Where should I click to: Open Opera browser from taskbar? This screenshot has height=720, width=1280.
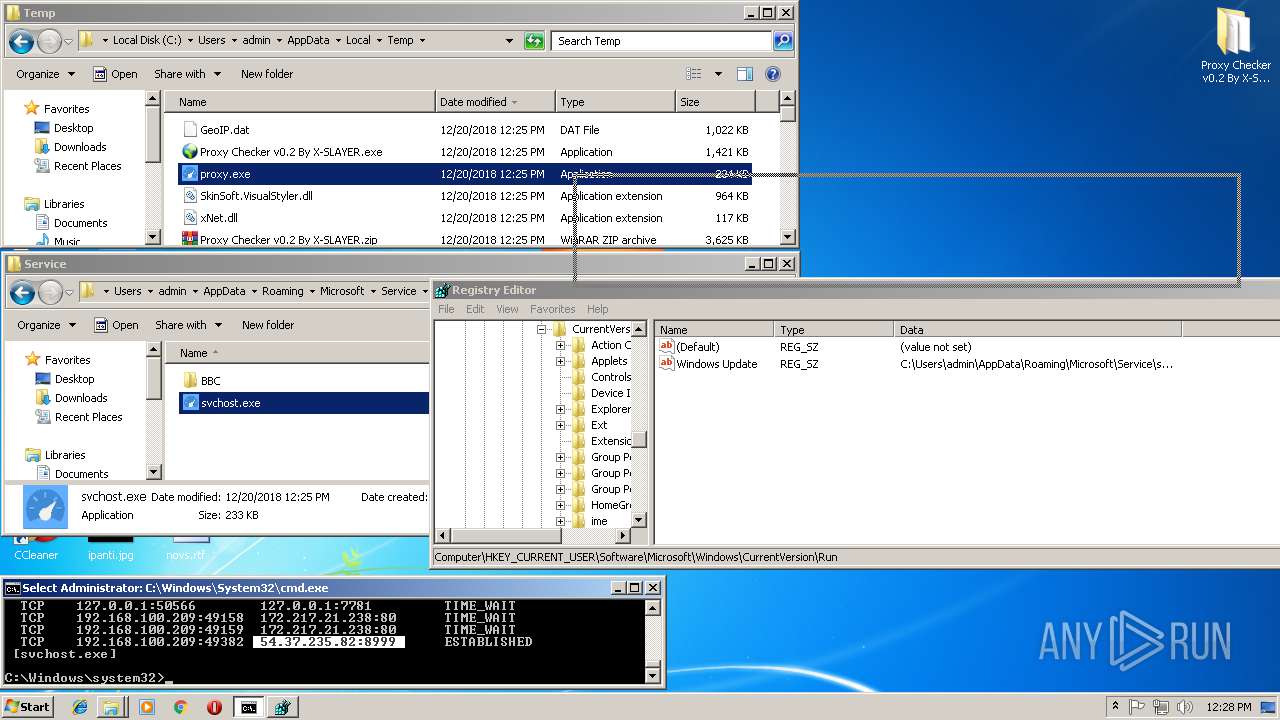point(214,707)
